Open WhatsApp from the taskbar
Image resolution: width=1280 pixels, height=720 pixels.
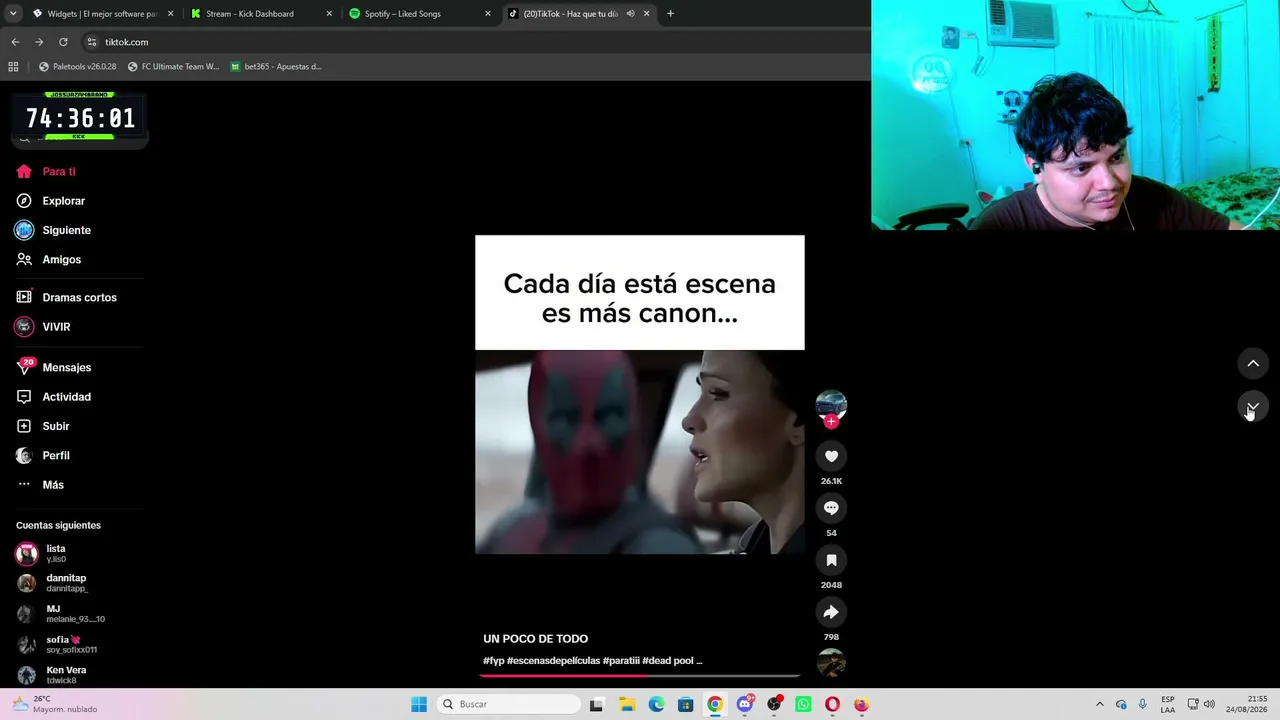803,704
